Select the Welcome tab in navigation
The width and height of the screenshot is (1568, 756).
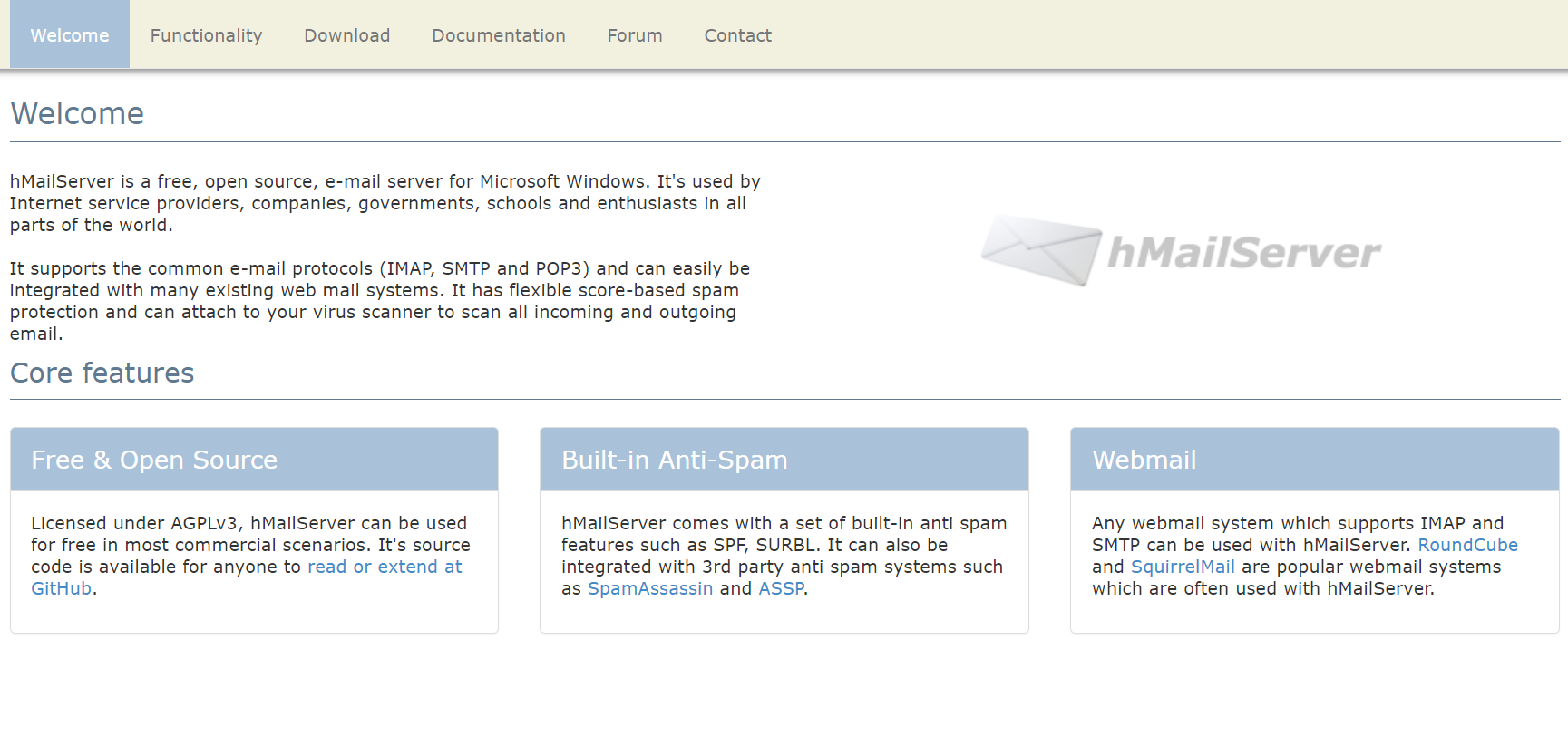click(x=70, y=35)
